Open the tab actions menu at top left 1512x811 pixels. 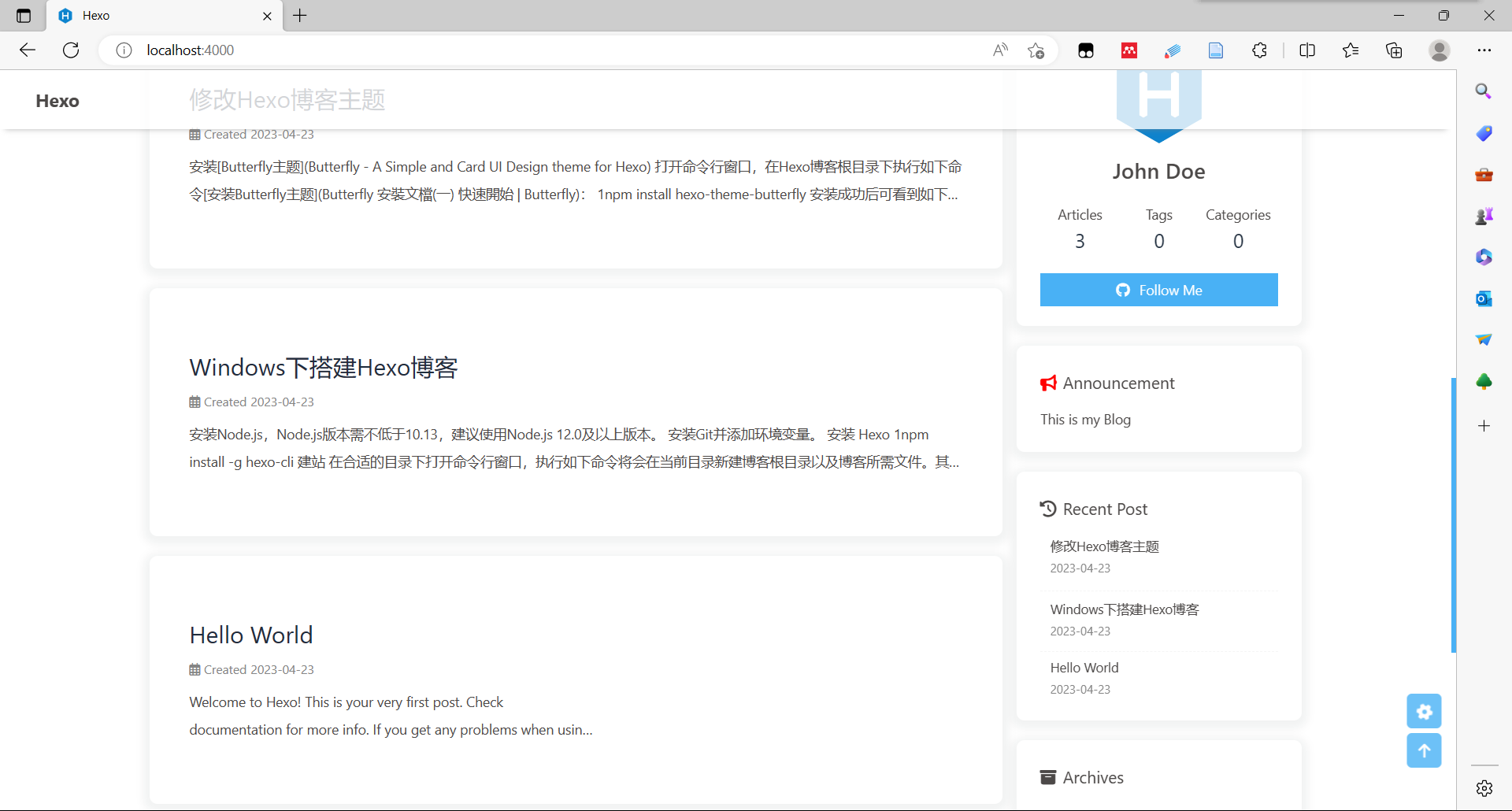pos(23,16)
